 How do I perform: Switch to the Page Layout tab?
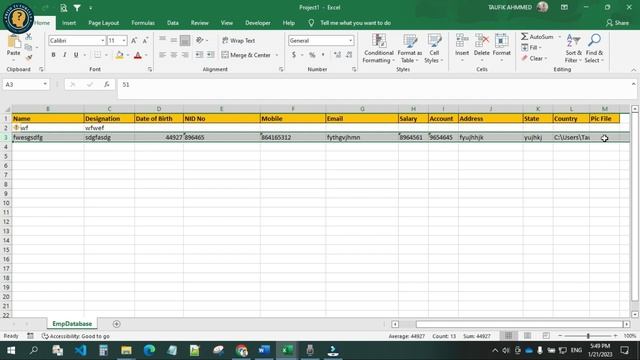click(104, 23)
